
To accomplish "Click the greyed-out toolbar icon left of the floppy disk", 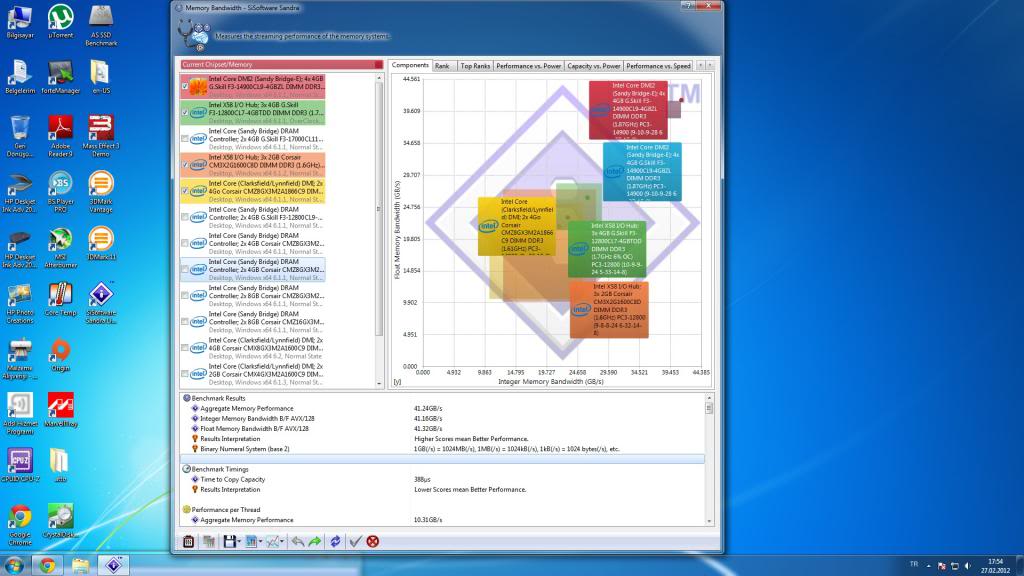I will 209,541.
